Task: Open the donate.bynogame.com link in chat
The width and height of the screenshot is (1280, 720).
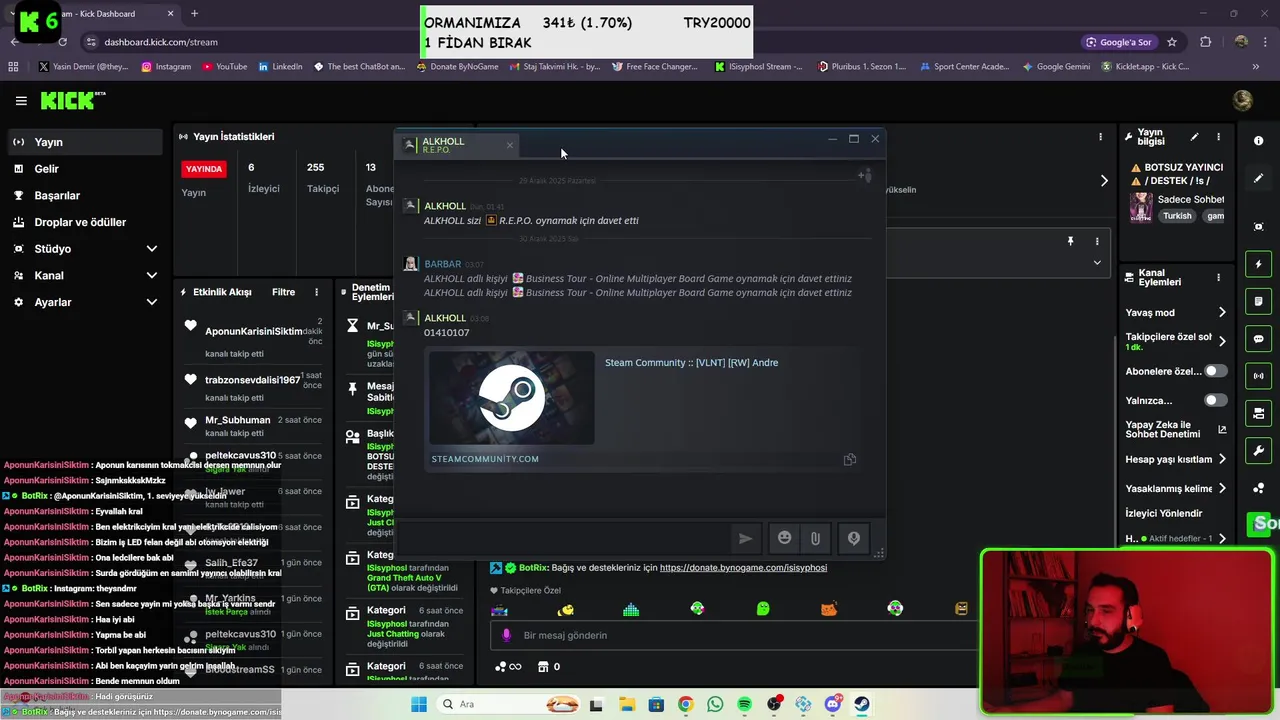Action: click(743, 567)
